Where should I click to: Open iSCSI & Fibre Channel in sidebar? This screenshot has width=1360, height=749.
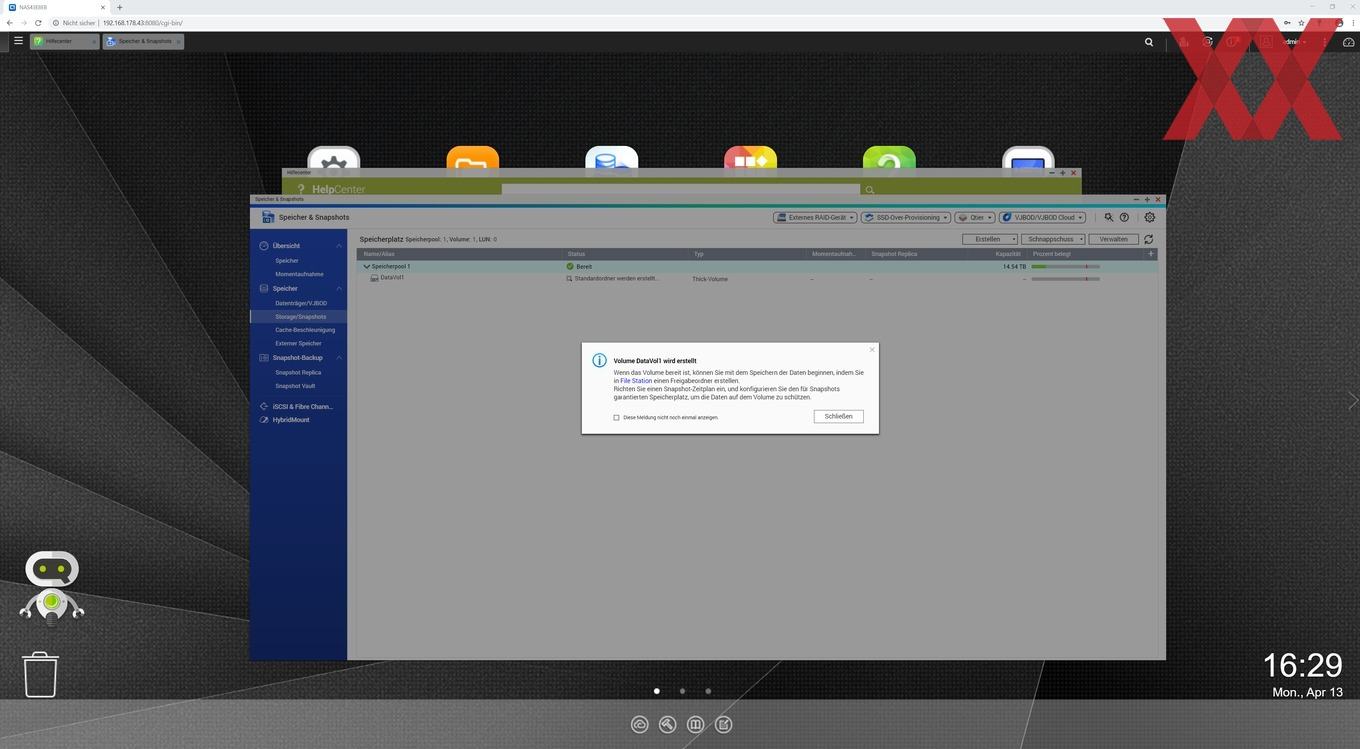point(298,407)
